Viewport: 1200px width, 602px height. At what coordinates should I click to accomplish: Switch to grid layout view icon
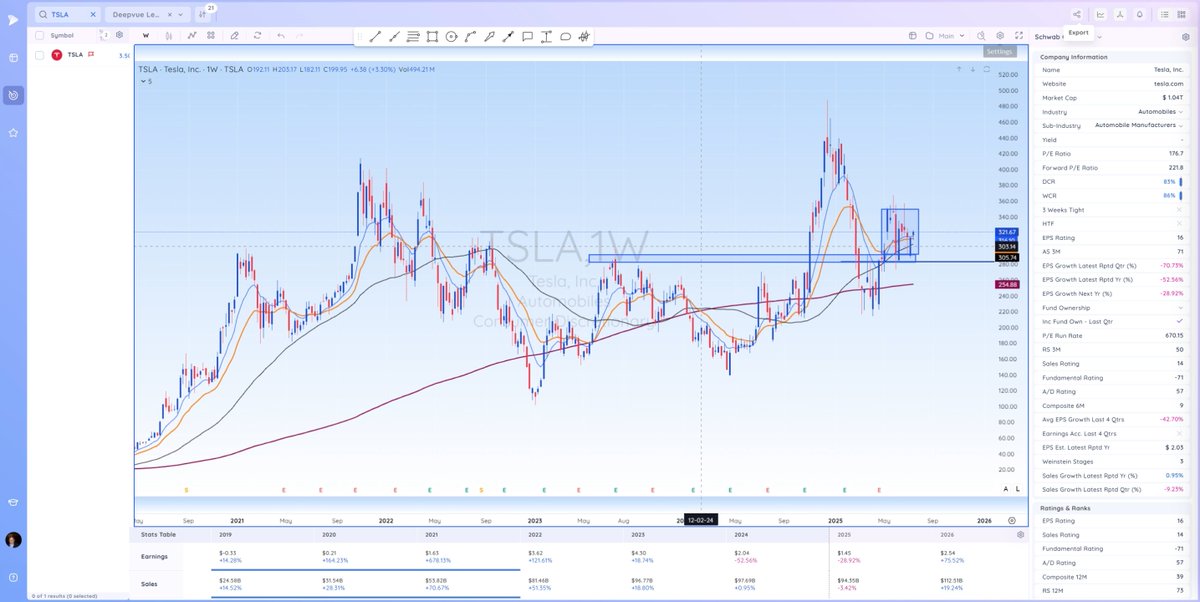point(1183,15)
